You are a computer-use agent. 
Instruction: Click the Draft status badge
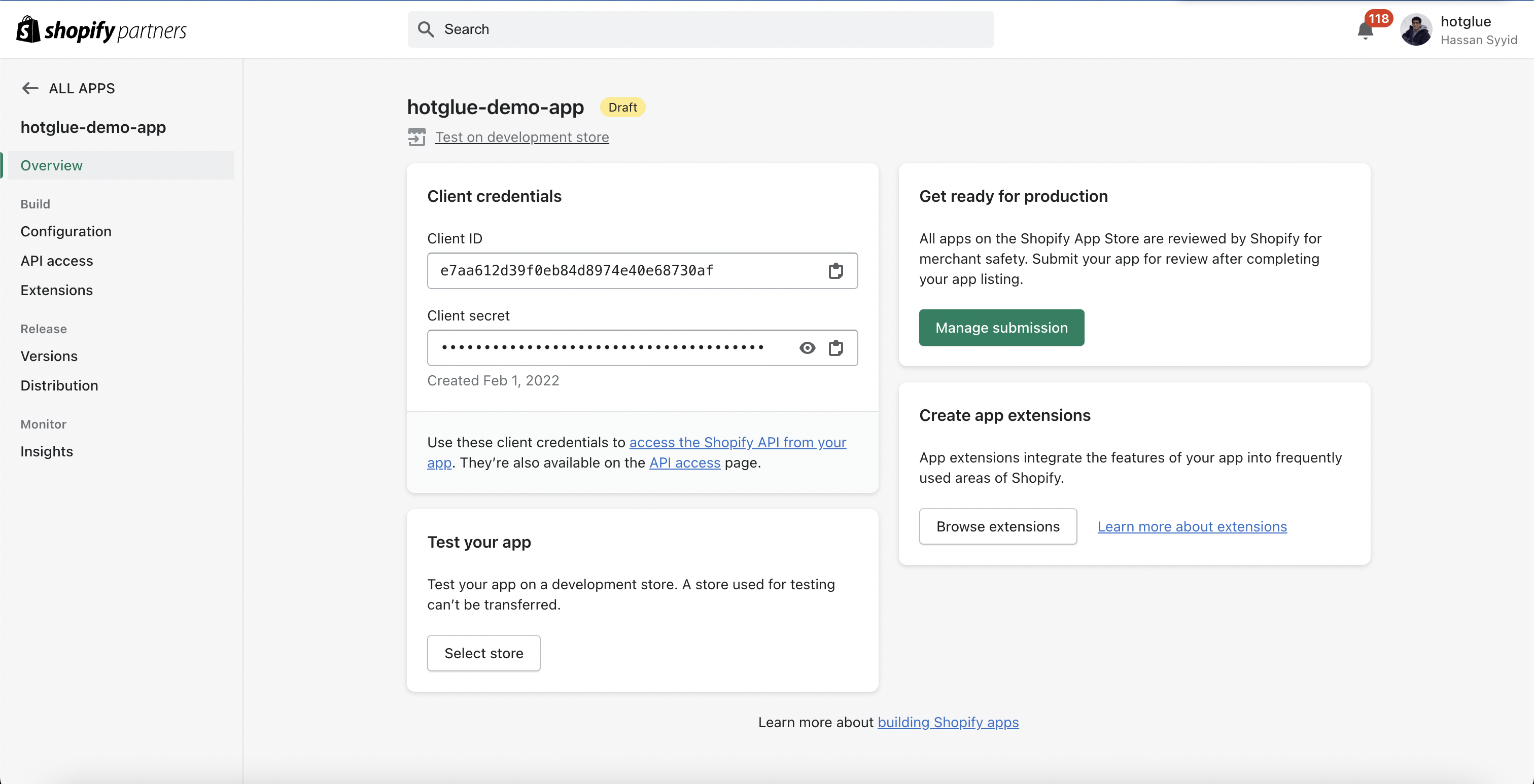pyautogui.click(x=622, y=107)
